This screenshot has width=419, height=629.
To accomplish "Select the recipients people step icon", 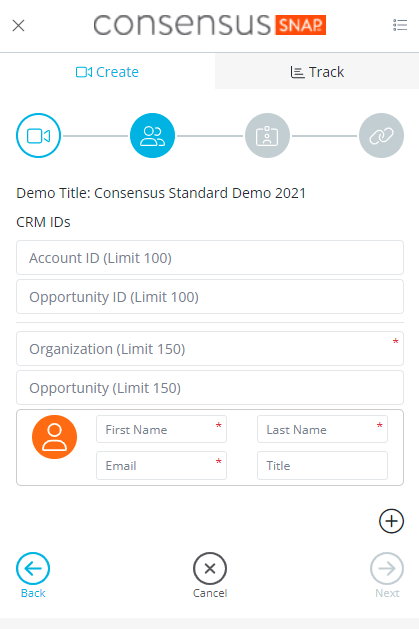I will coord(152,136).
